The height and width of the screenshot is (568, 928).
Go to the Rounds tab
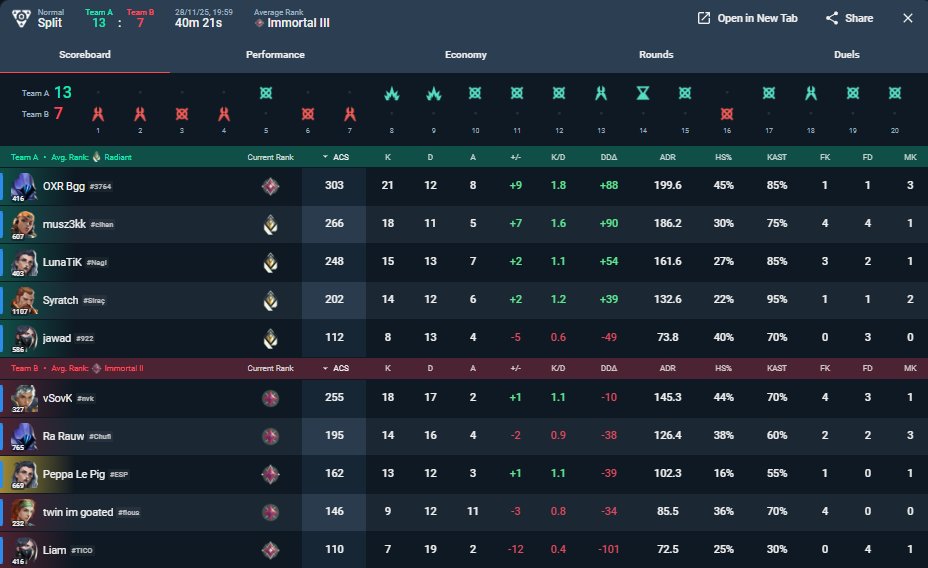[656, 54]
